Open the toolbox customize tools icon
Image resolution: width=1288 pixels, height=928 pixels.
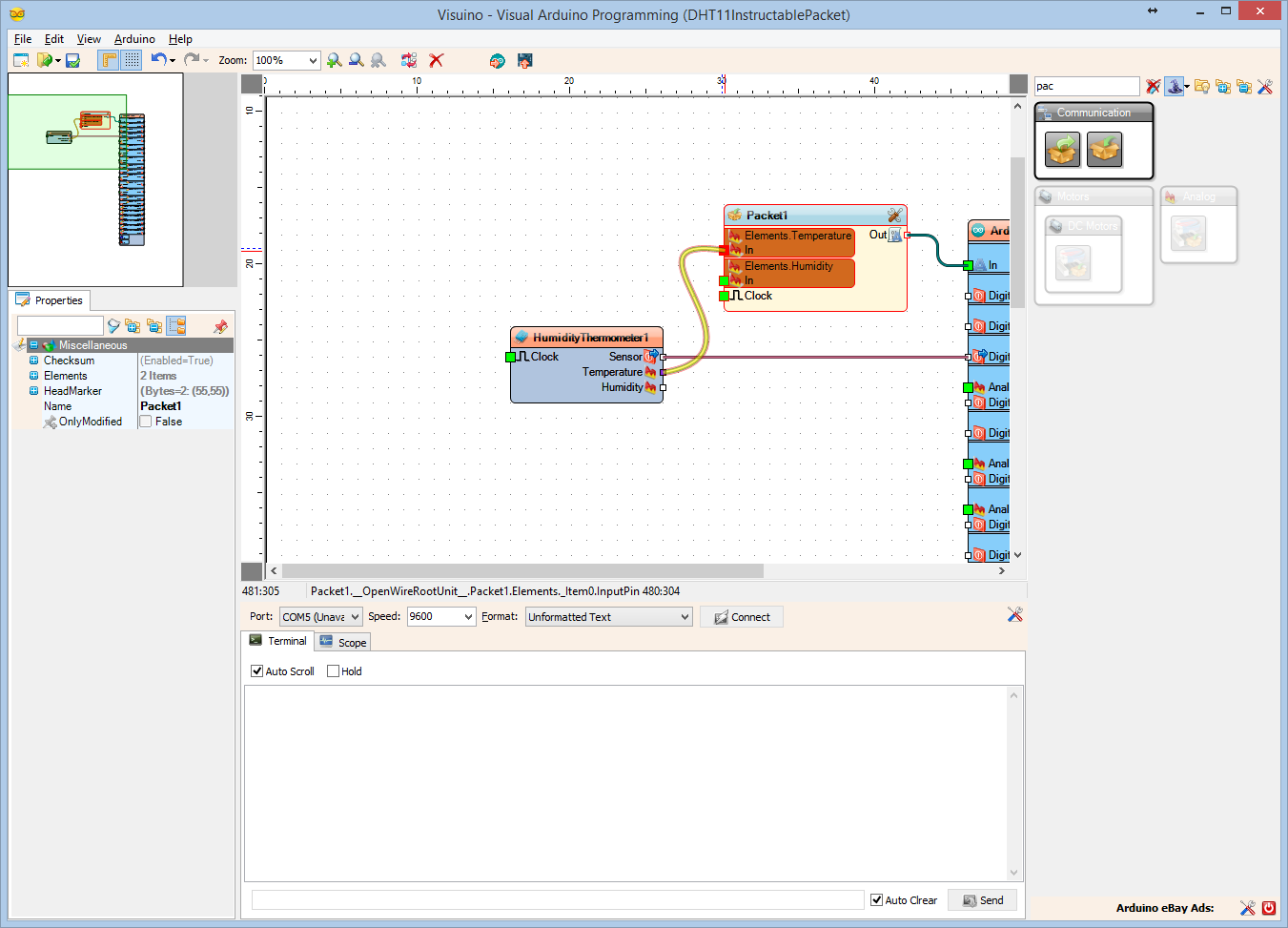1265,86
